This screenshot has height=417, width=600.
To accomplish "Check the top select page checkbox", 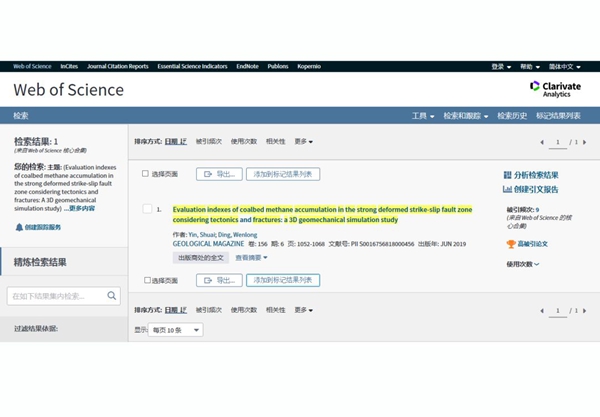I will point(146,174).
